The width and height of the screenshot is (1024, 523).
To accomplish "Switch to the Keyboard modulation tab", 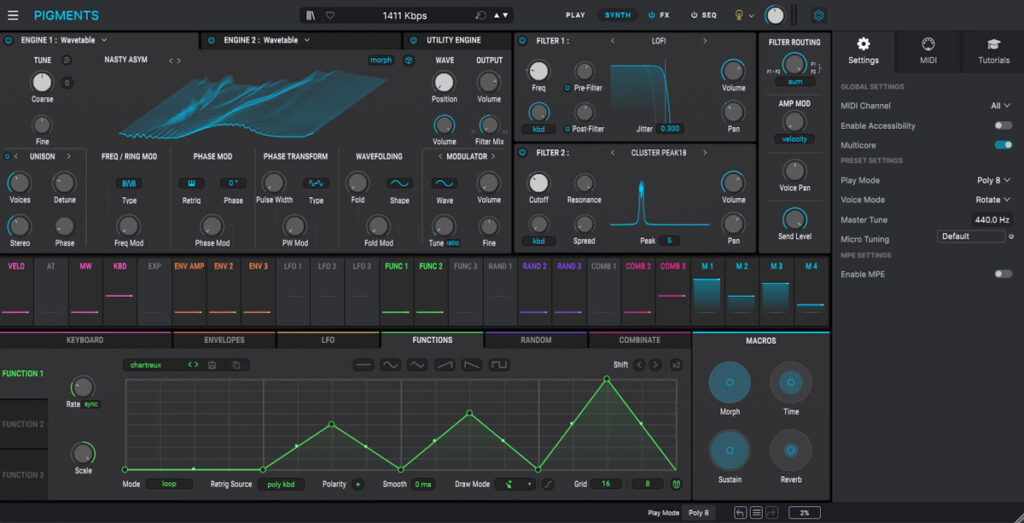I will 85,340.
